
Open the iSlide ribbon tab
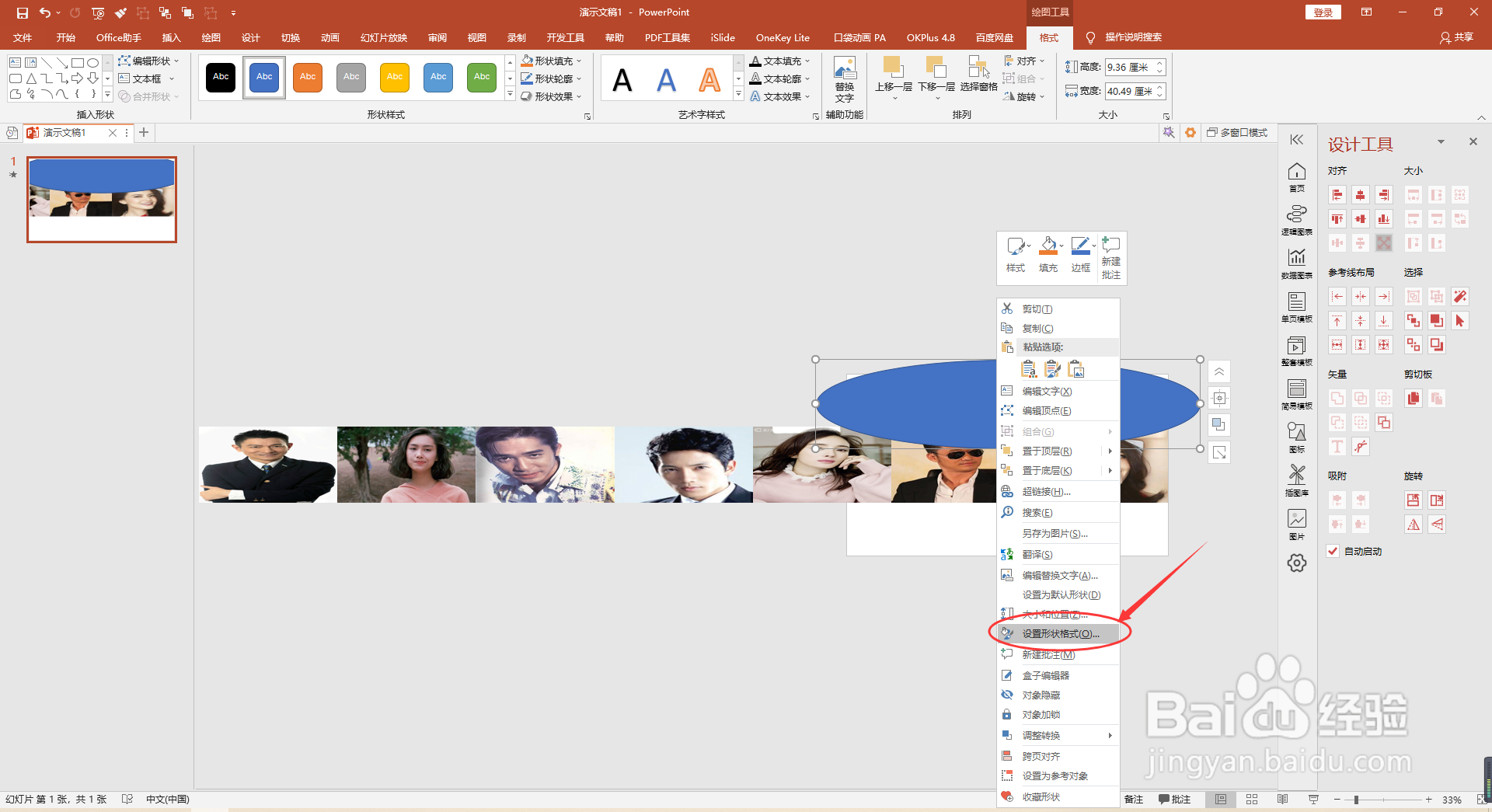point(723,37)
